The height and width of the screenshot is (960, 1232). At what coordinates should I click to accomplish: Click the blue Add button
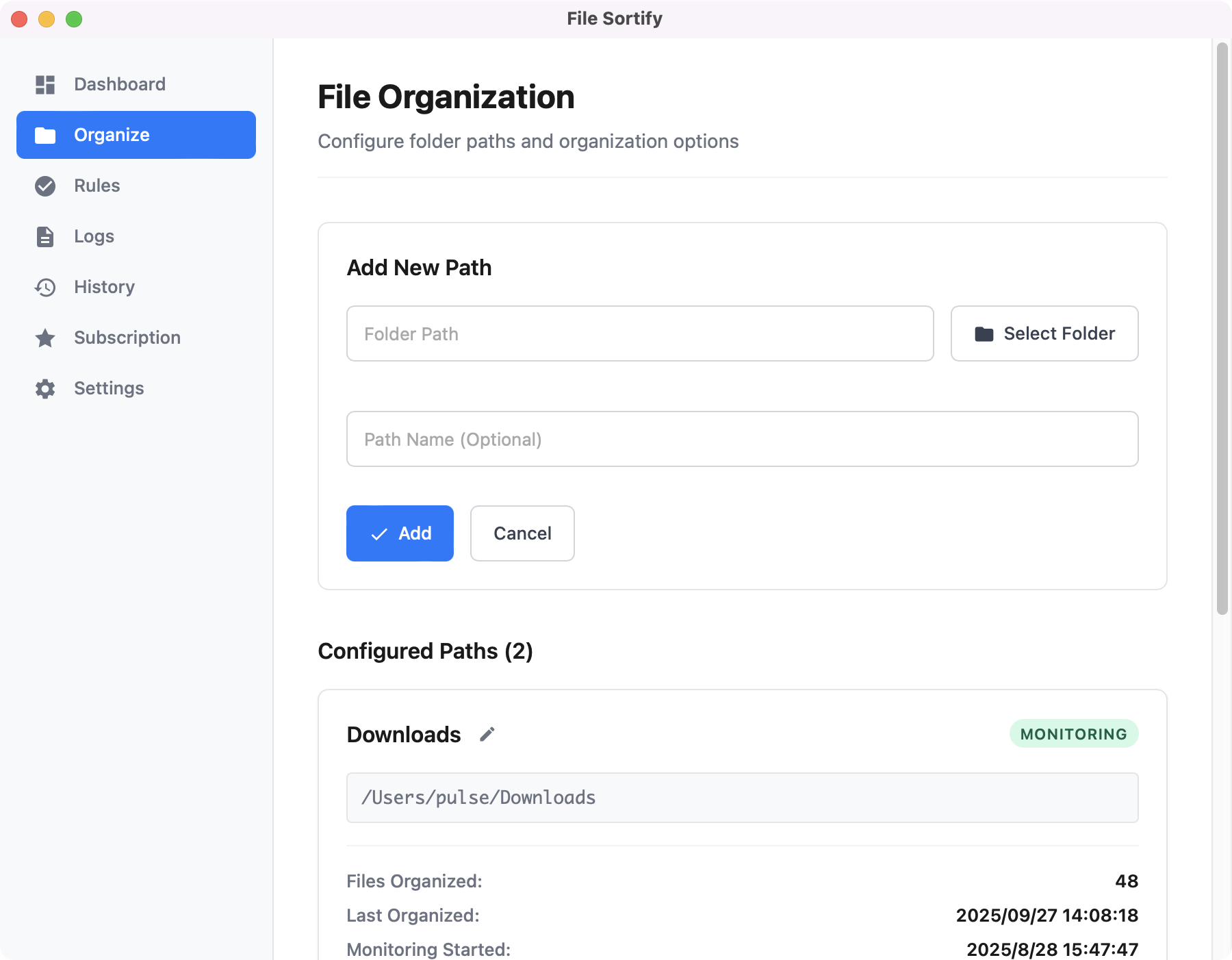coord(400,533)
